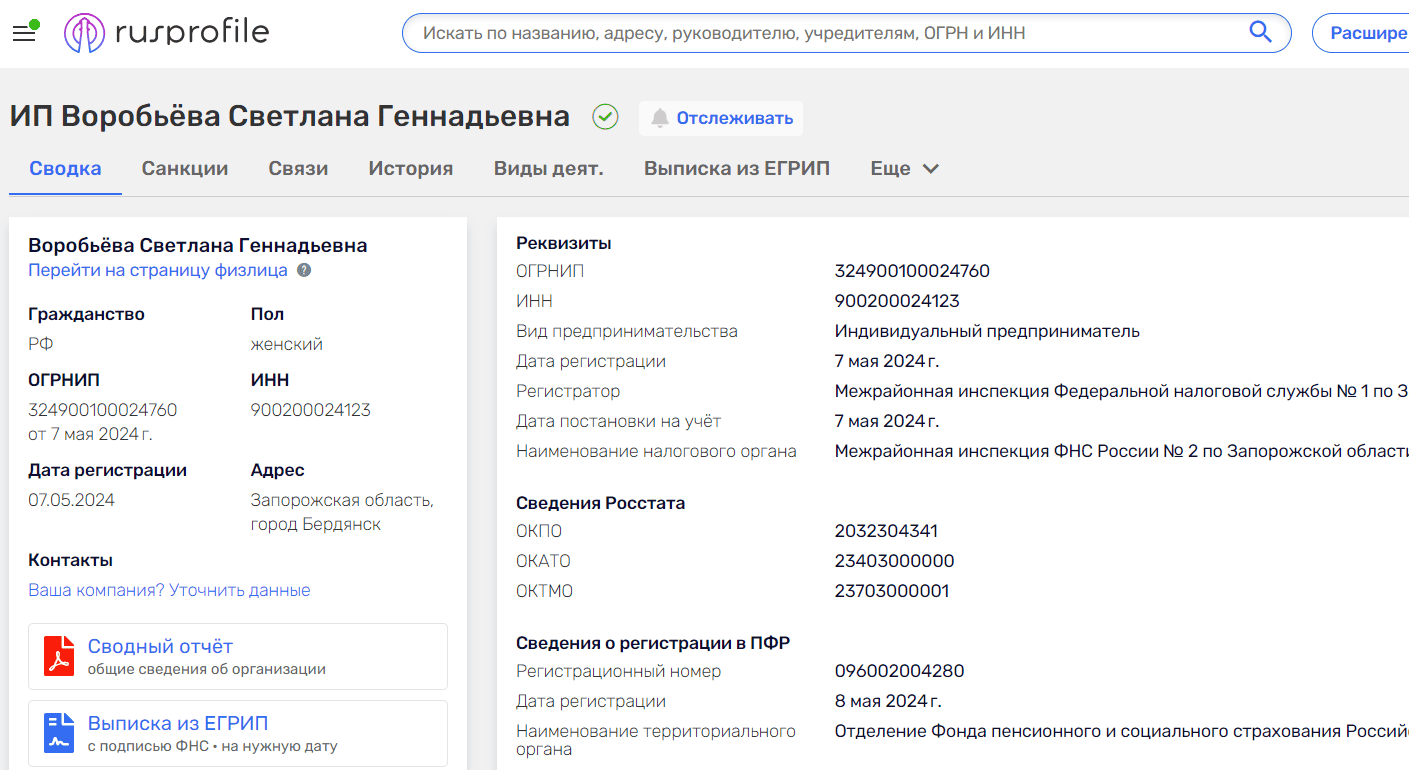Click the bell icon in Отслеживать button
1409x770 pixels.
(660, 118)
